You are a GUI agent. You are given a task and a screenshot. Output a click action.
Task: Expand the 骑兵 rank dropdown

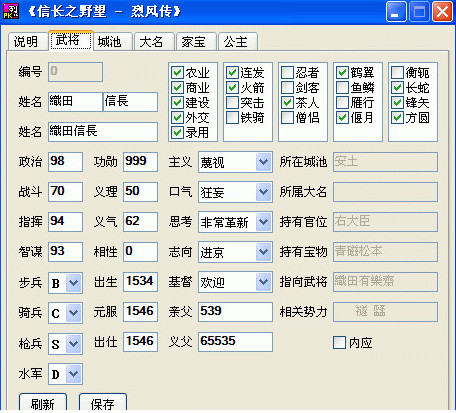point(65,313)
